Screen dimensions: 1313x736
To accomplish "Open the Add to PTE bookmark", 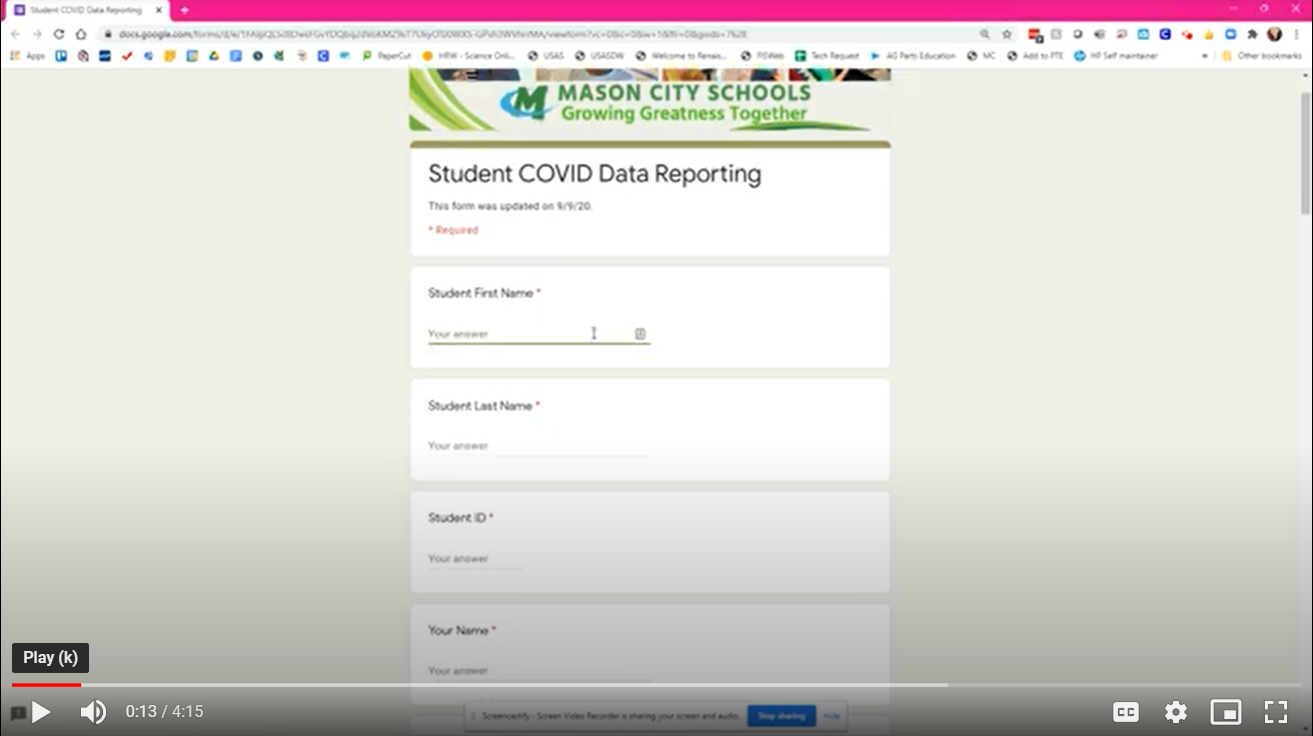I will tap(1035, 56).
